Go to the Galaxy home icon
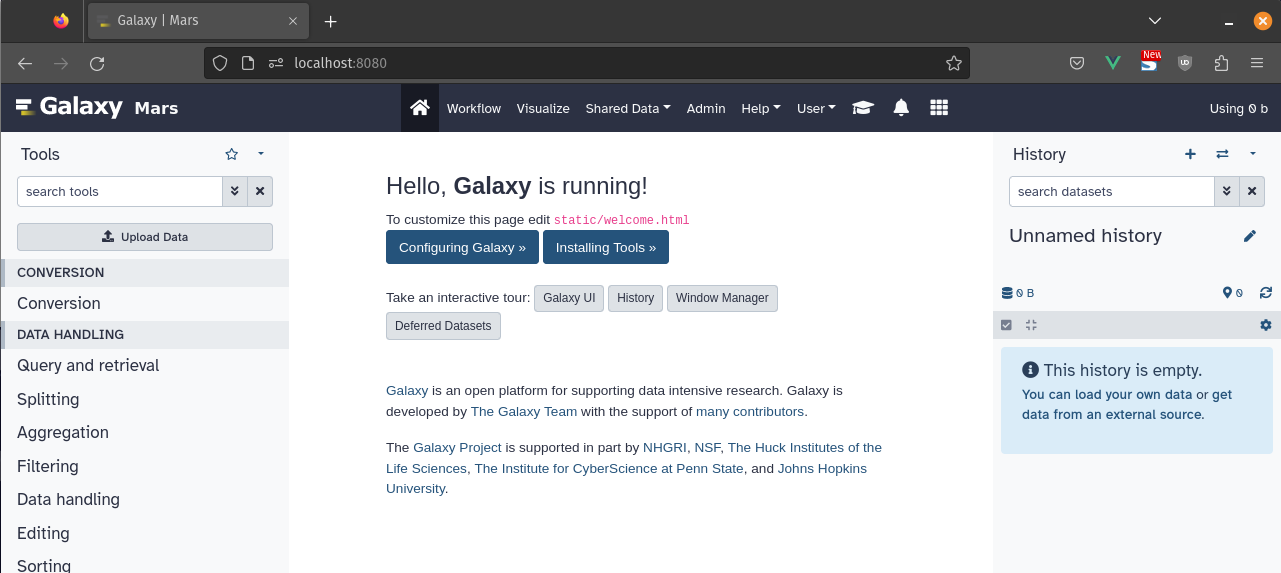Image resolution: width=1281 pixels, height=573 pixels. point(420,108)
